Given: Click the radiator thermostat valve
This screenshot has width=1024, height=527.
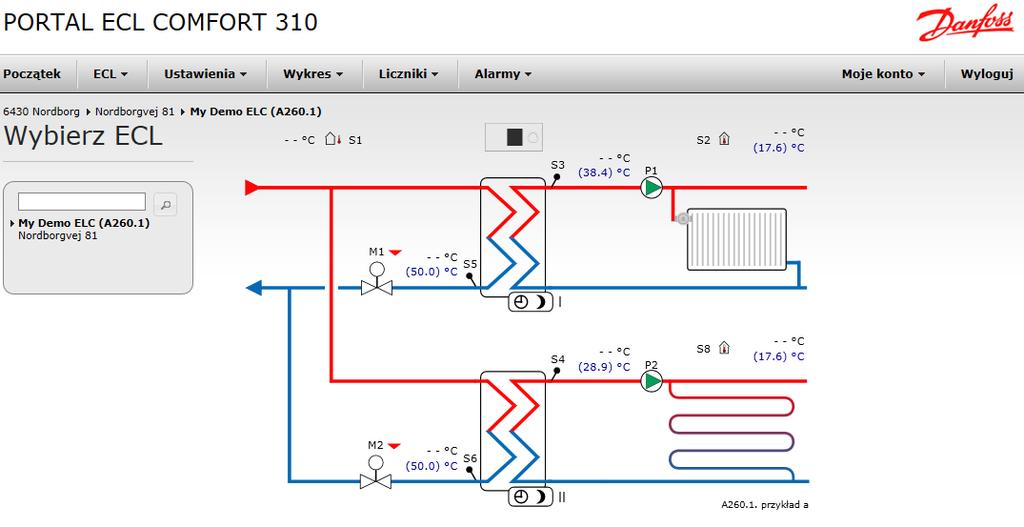Looking at the screenshot, I should pos(682,219).
